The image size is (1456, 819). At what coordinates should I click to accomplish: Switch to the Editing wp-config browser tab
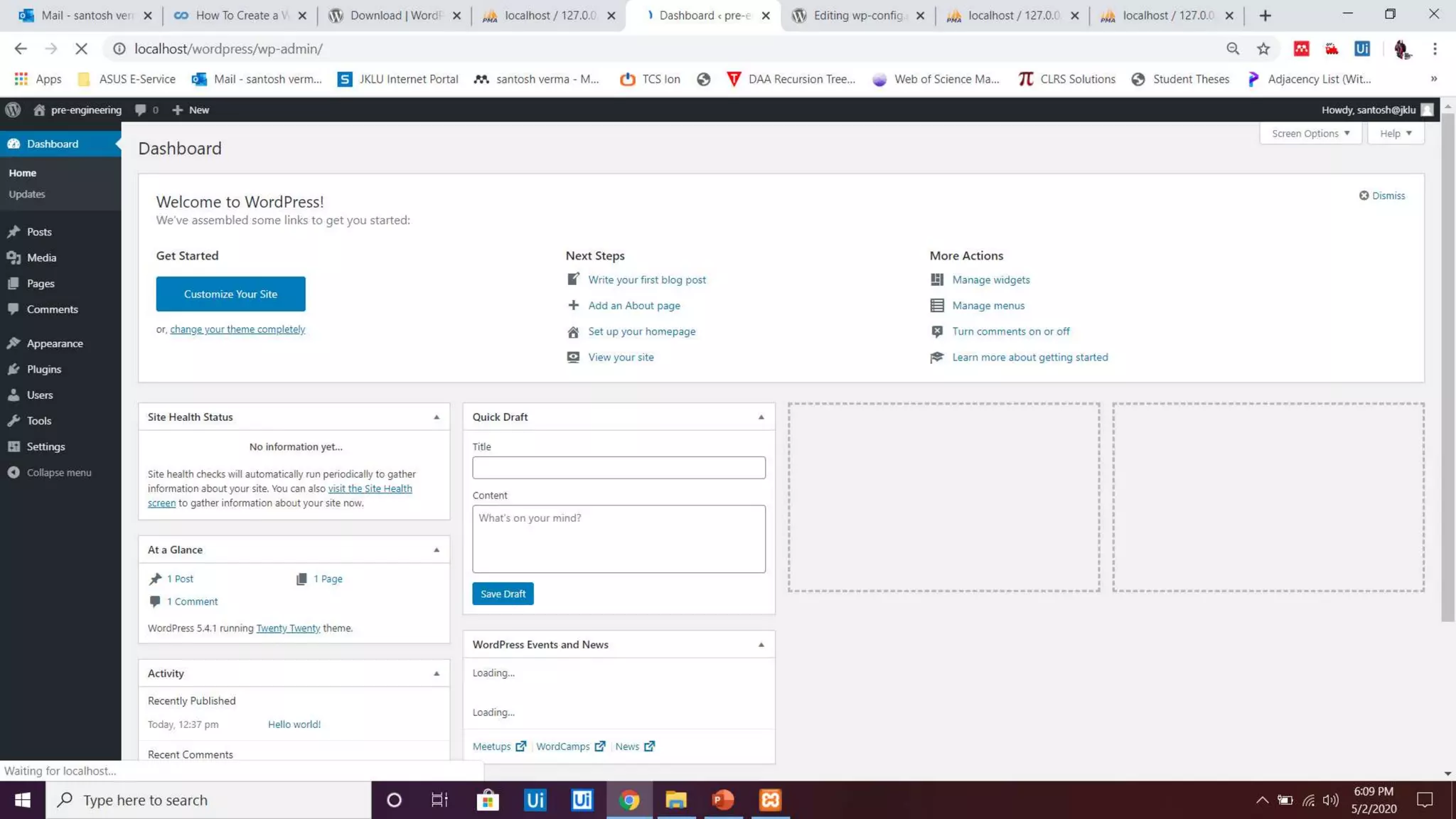pyautogui.click(x=857, y=15)
